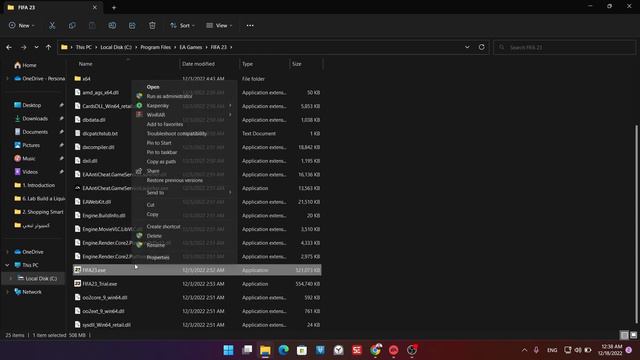This screenshot has height=360, width=640.
Task: Click the file list vertical scrollbar
Action: [636, 224]
